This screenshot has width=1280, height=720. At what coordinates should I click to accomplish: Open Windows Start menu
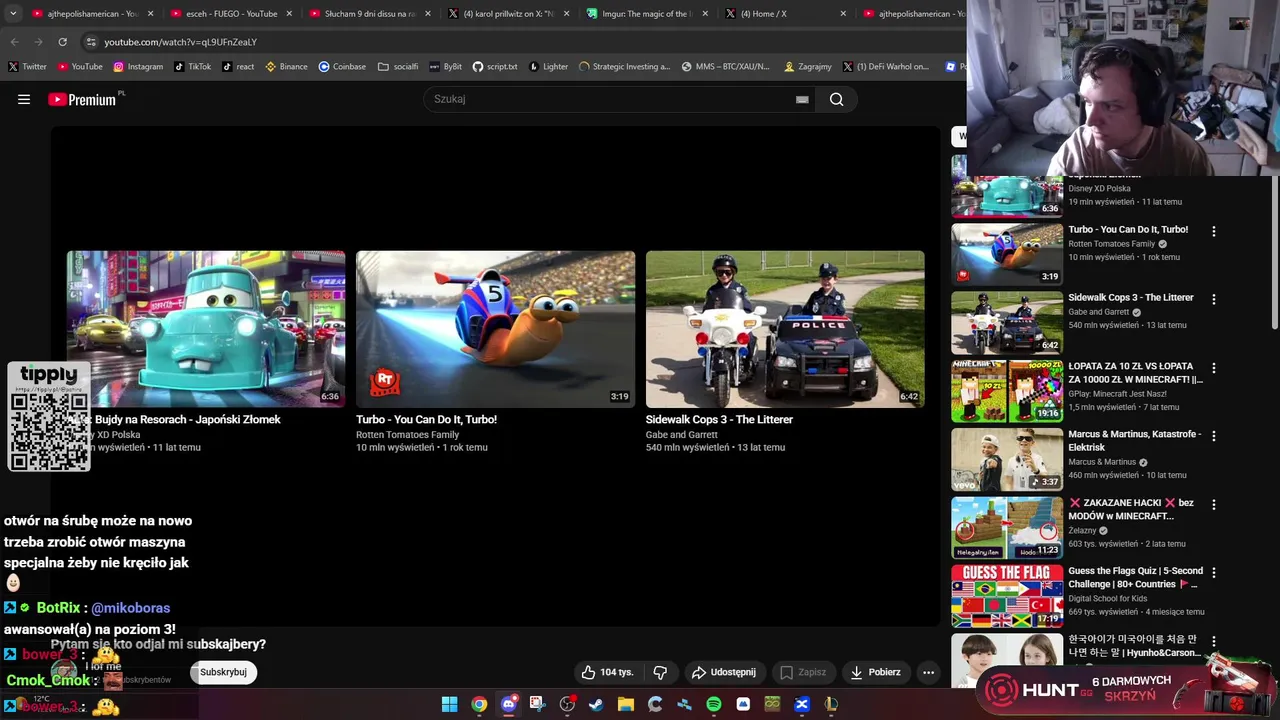(450, 704)
